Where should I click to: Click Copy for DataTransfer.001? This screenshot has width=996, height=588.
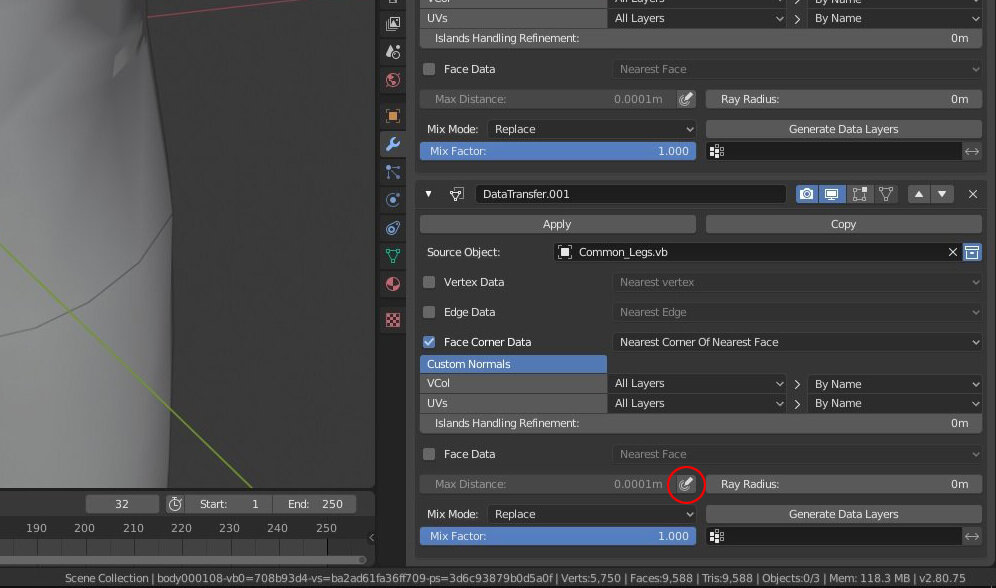click(x=844, y=224)
